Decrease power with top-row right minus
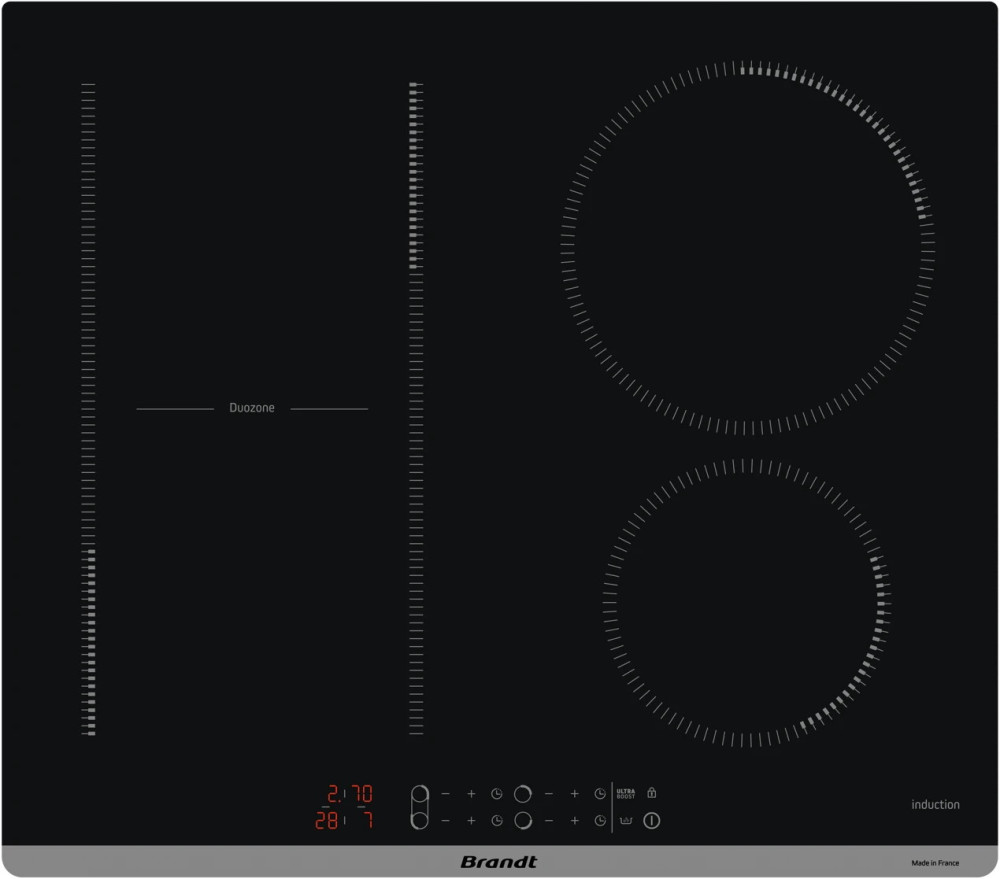The image size is (1000, 879). (x=548, y=794)
